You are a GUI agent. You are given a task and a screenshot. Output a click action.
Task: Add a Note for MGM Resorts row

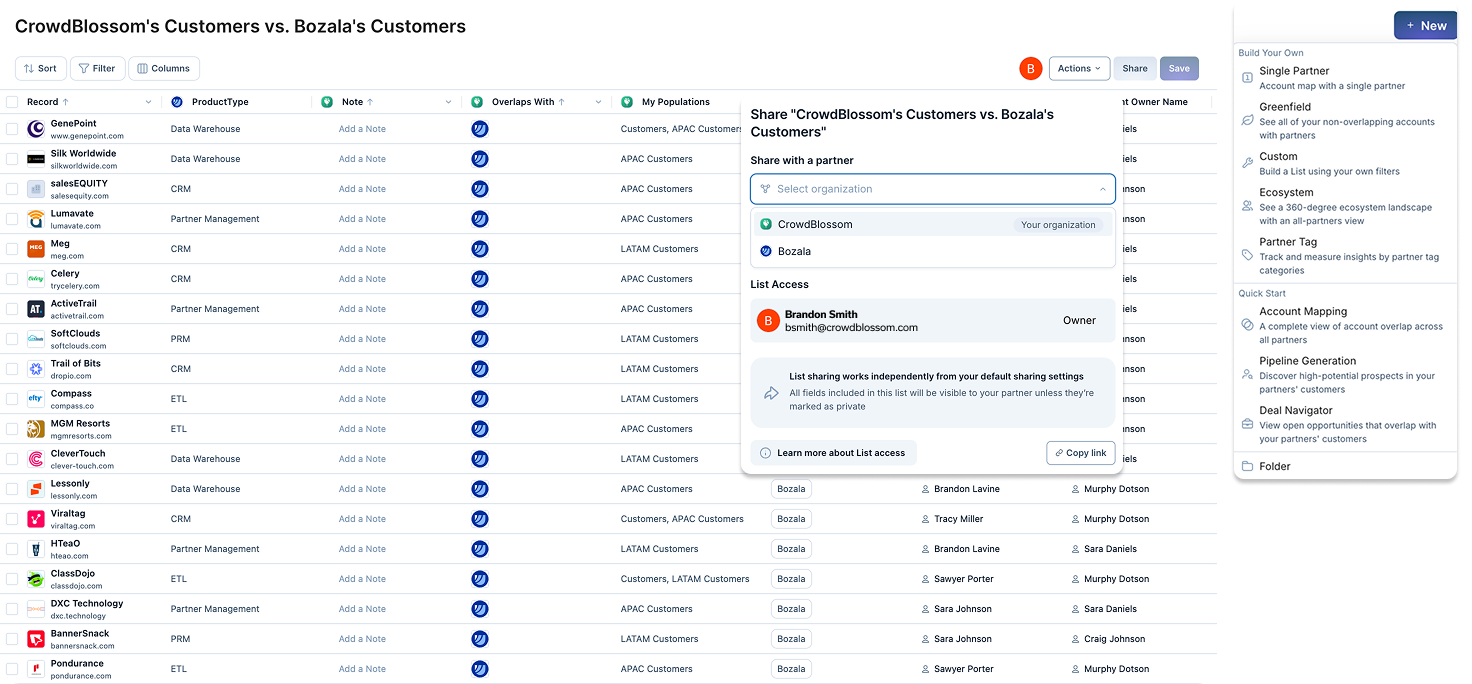pos(362,429)
